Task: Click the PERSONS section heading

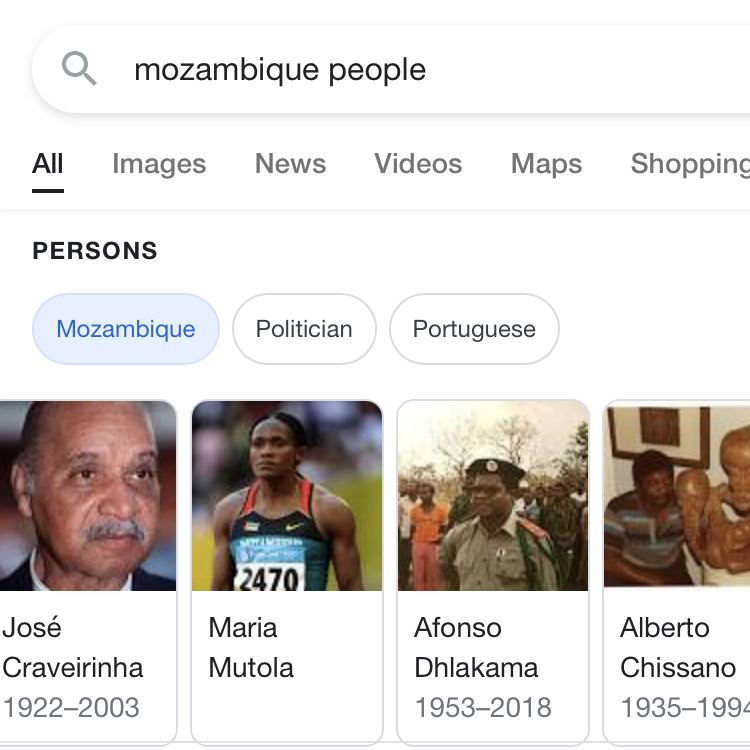Action: (95, 251)
